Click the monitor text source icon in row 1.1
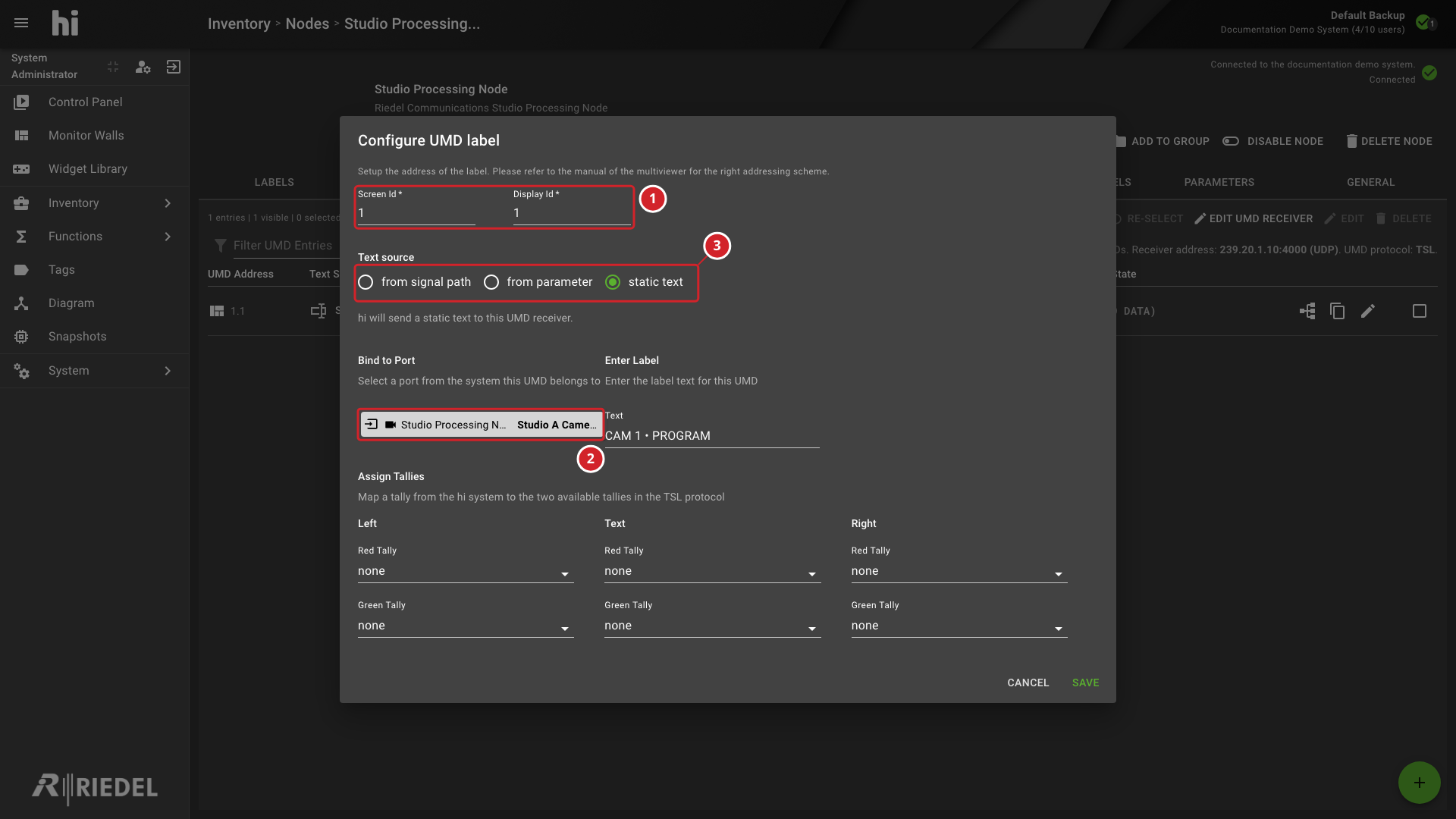Image resolution: width=1456 pixels, height=819 pixels. pyautogui.click(x=318, y=311)
